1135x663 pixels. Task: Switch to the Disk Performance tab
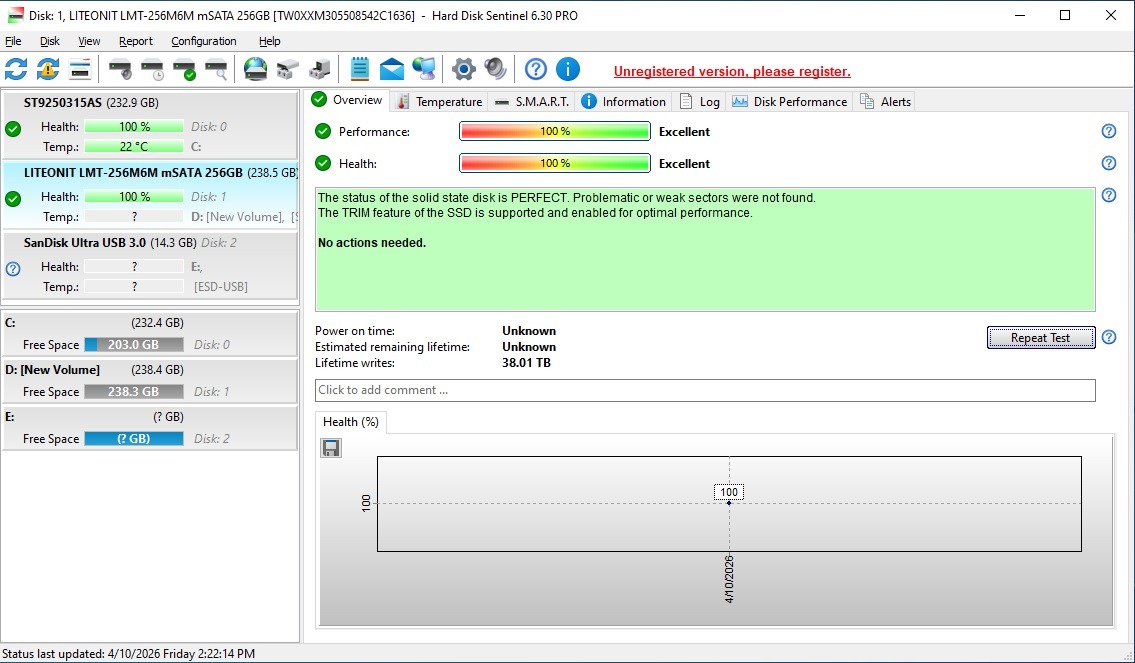tap(790, 101)
